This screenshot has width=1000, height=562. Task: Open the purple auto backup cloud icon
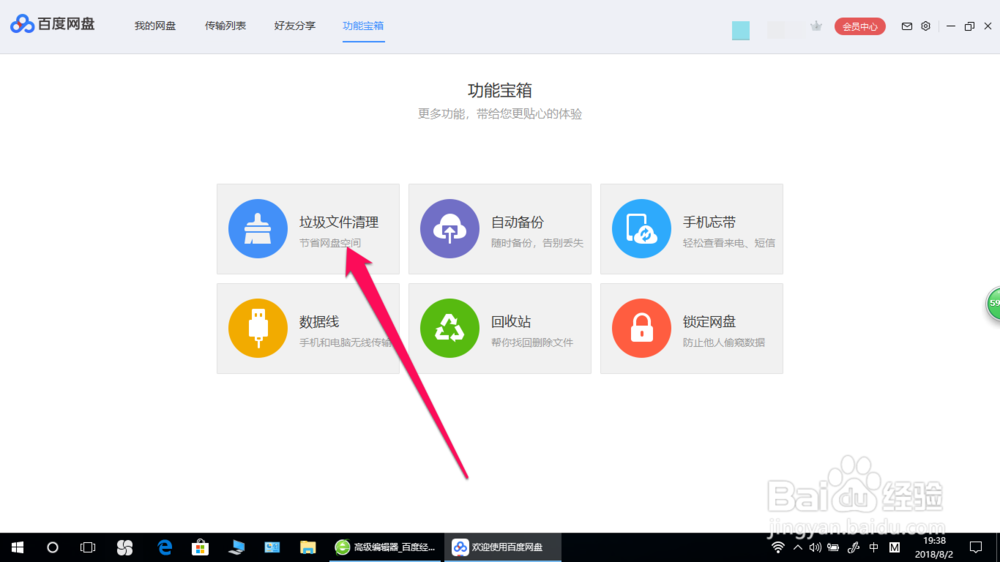pos(450,228)
